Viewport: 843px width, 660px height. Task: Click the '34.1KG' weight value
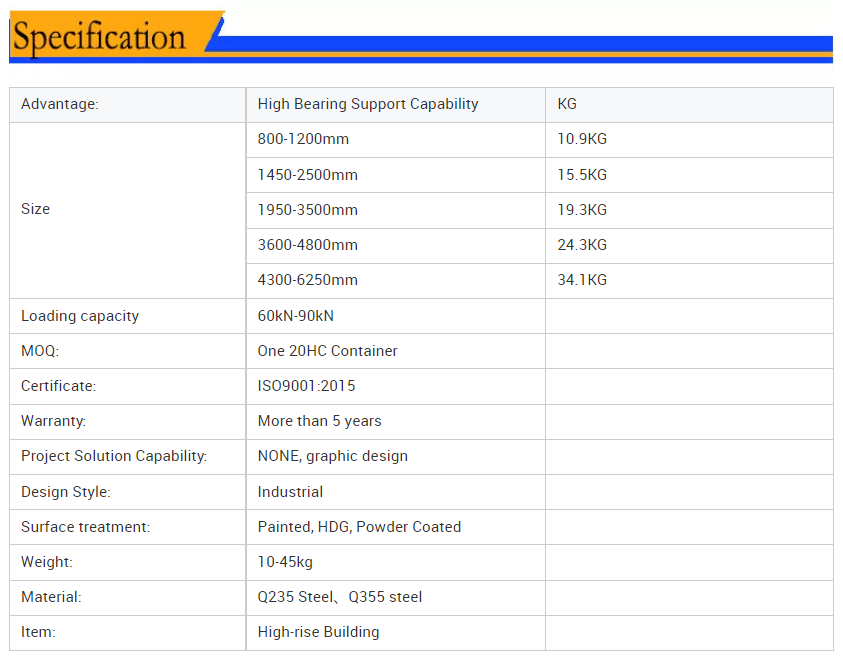coord(582,280)
